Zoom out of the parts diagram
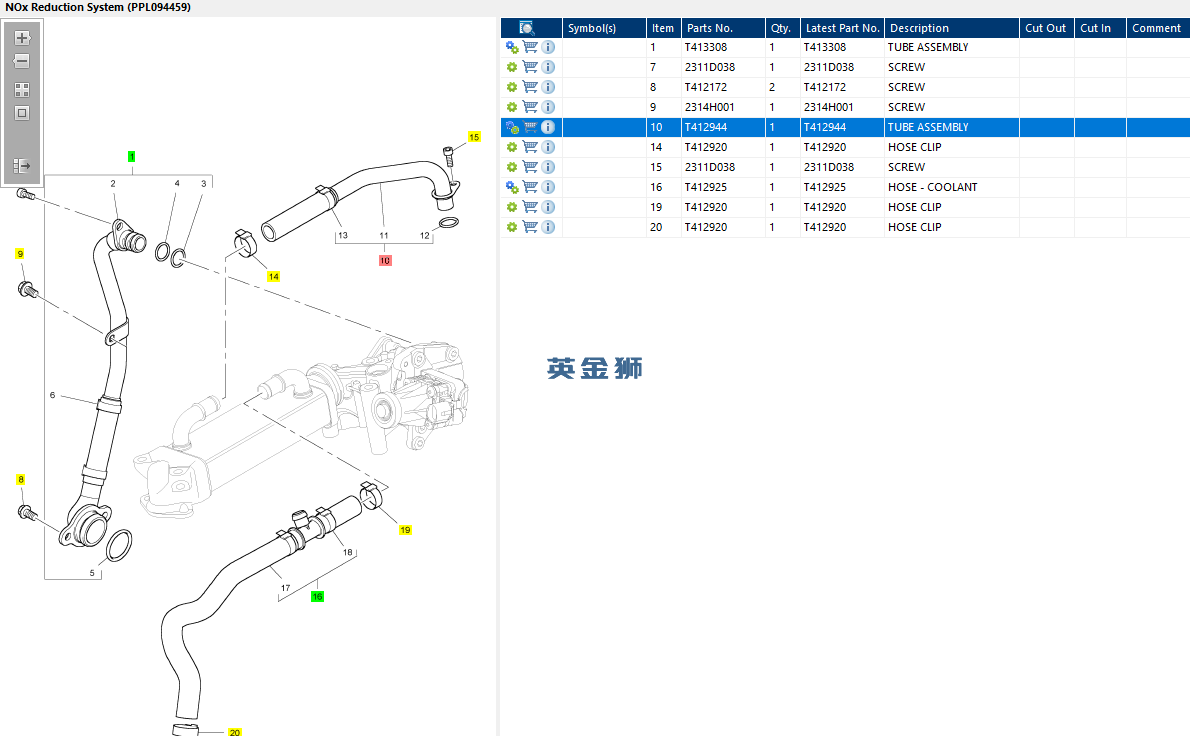 [22, 61]
